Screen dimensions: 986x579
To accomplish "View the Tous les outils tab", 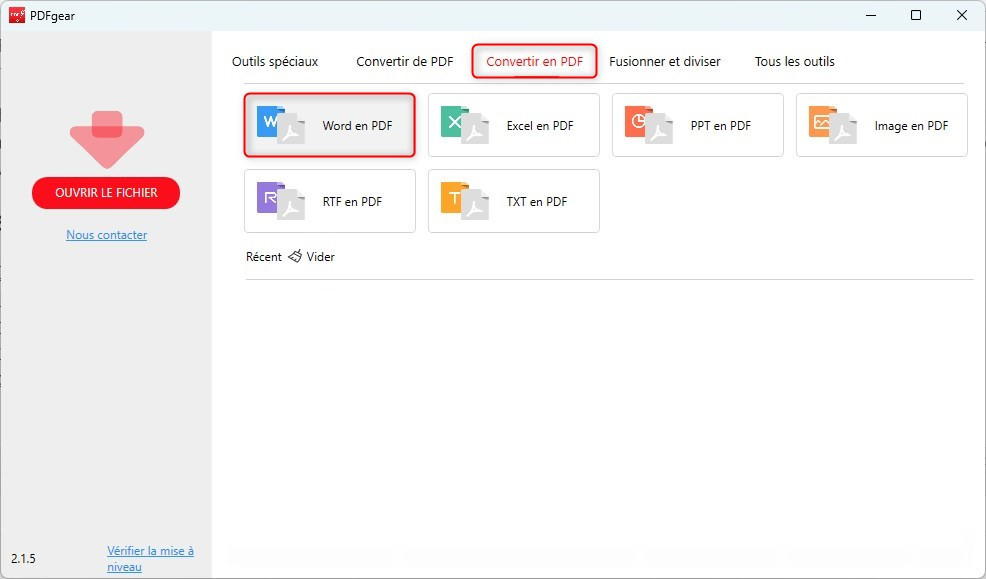I will 794,61.
